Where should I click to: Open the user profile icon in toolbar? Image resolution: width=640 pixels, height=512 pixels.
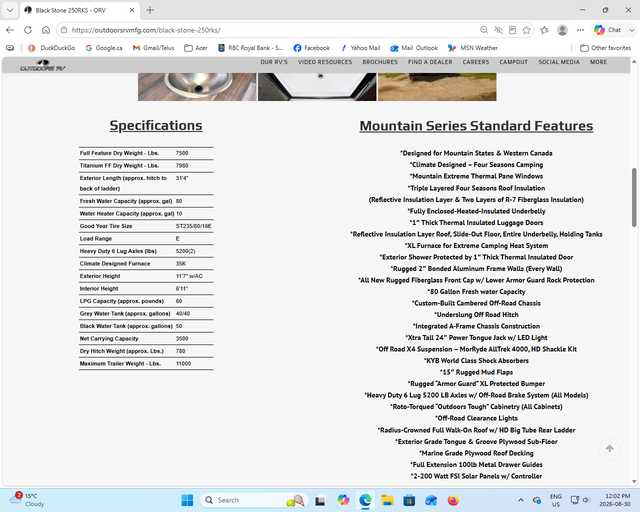click(562, 30)
